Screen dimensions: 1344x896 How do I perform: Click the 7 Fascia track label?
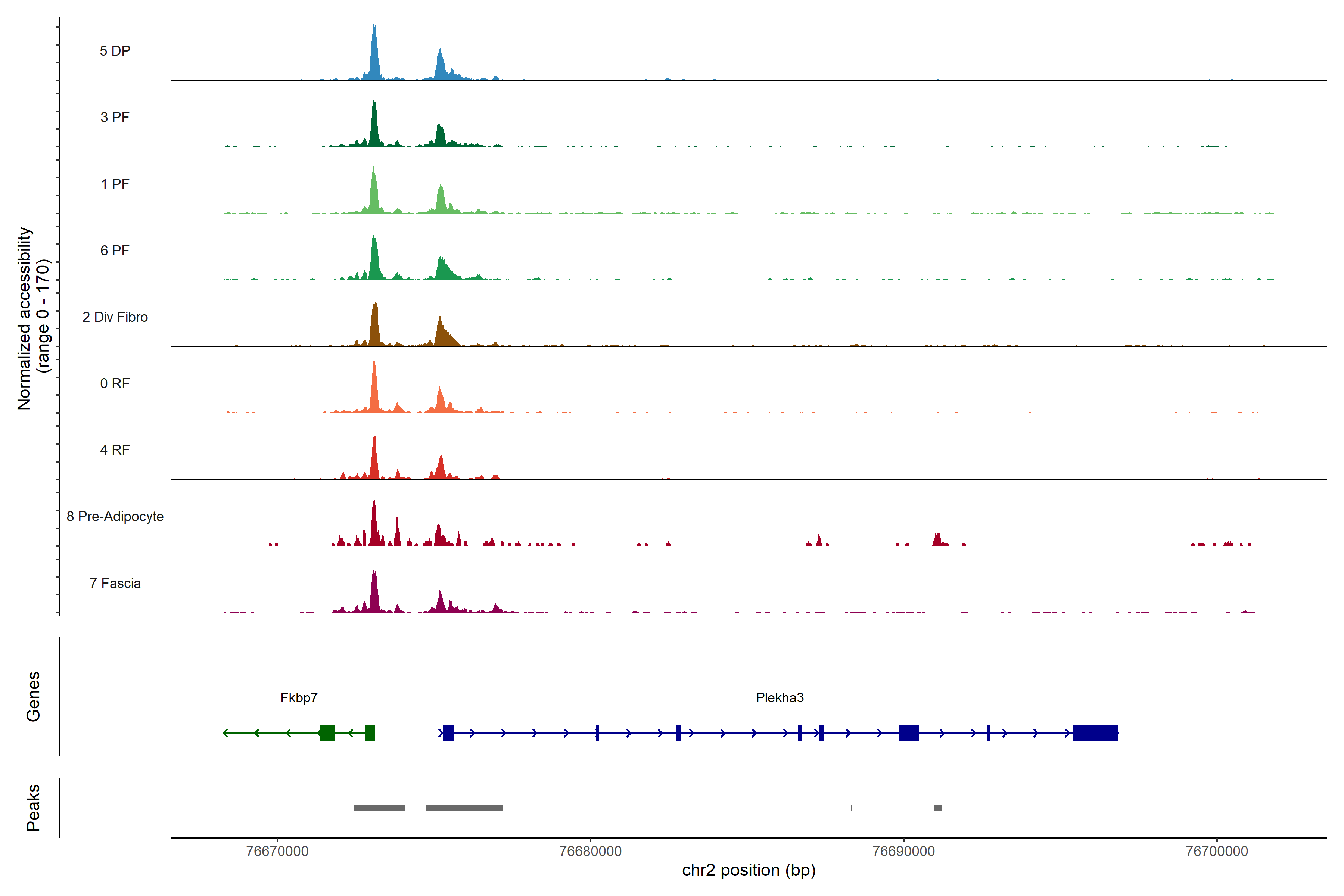pos(115,584)
